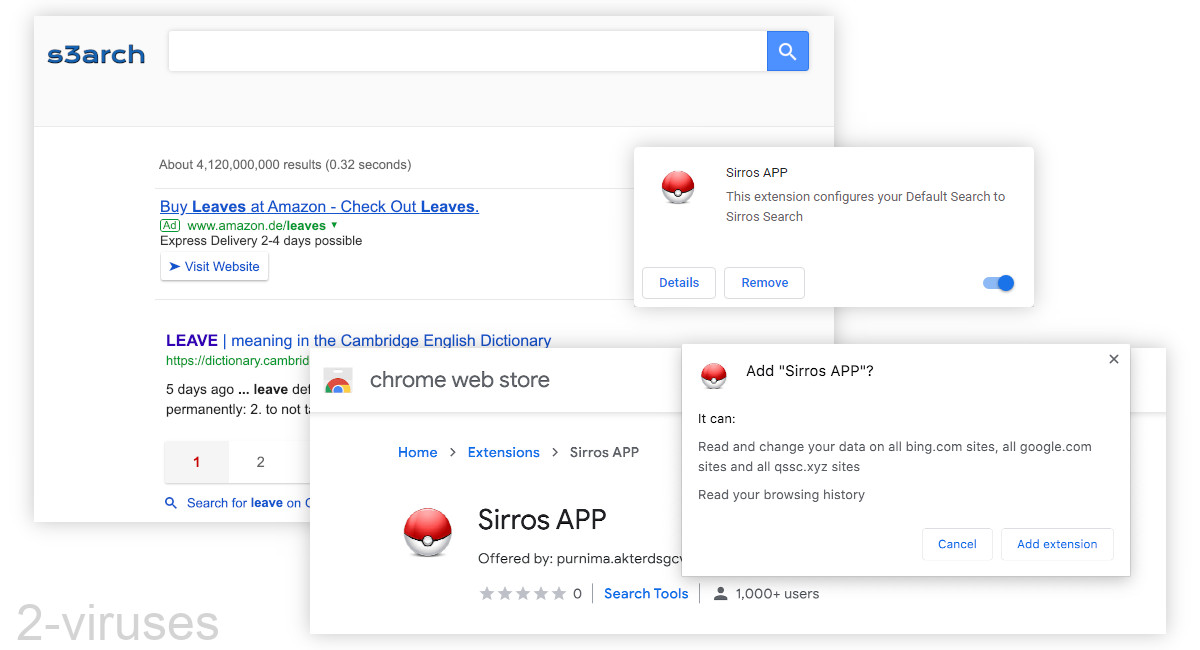The width and height of the screenshot is (1200, 650).
Task: Click the magnifier beside Search for leave
Action: [x=171, y=503]
